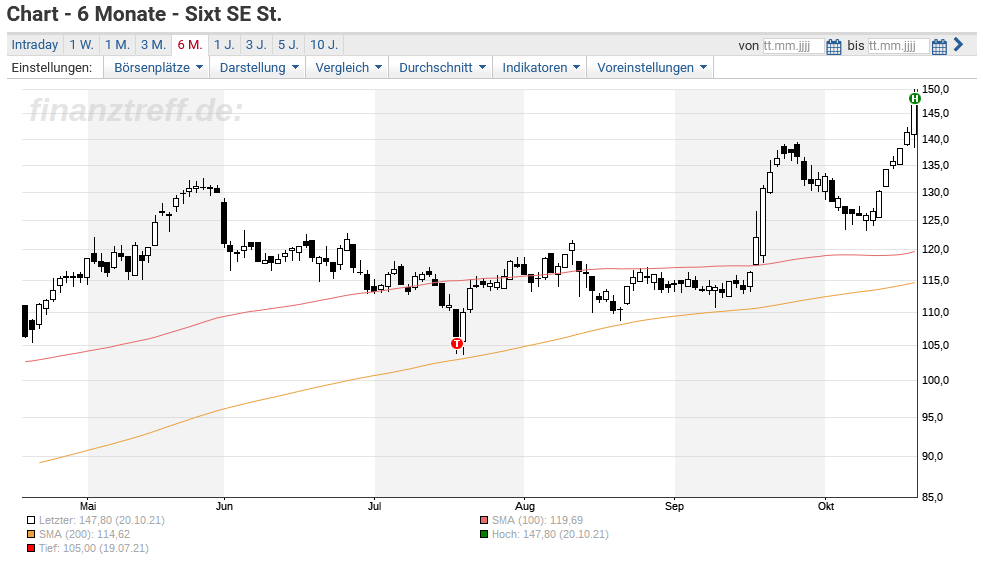Click the 'Mai' x-axis month label

point(88,506)
